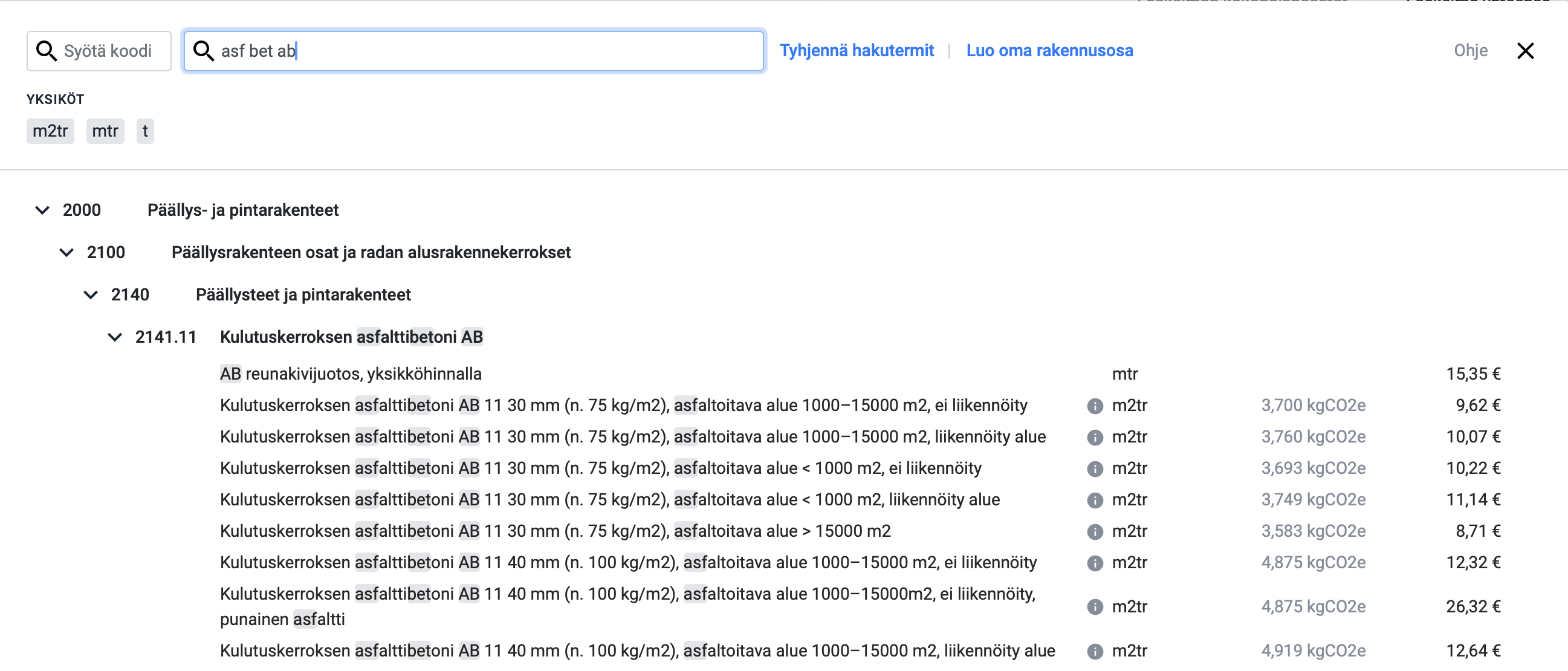Filter by t unit chip
The image size is (1568, 671).
(x=145, y=131)
